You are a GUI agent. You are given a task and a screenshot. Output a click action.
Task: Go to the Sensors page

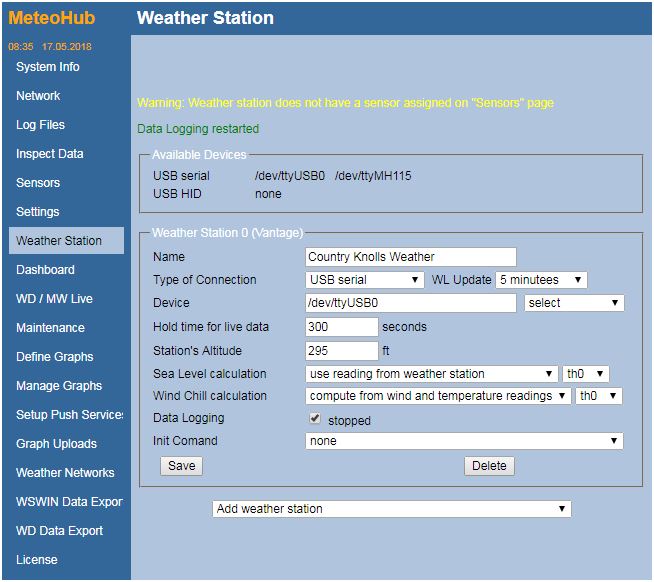(x=38, y=183)
